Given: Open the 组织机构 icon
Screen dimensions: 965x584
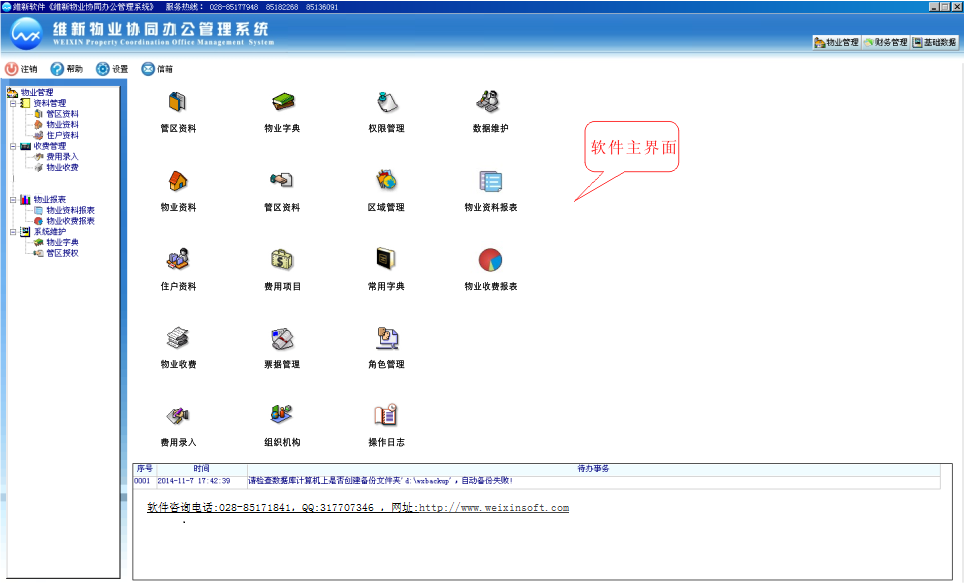Looking at the screenshot, I should pyautogui.click(x=282, y=415).
